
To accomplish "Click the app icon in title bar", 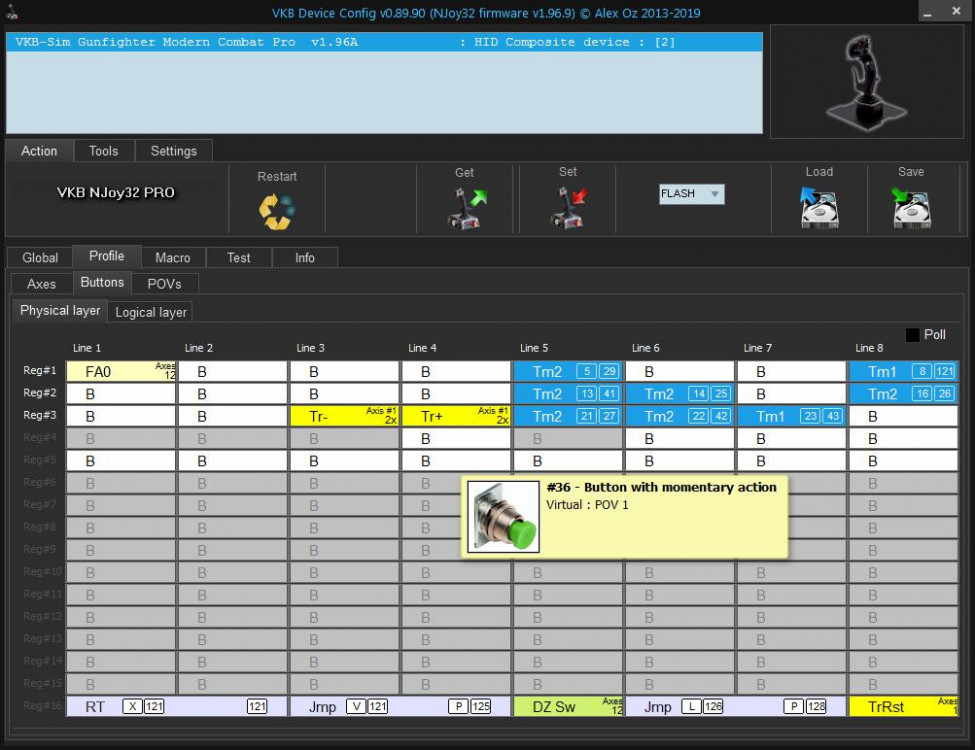I will pyautogui.click(x=12, y=13).
